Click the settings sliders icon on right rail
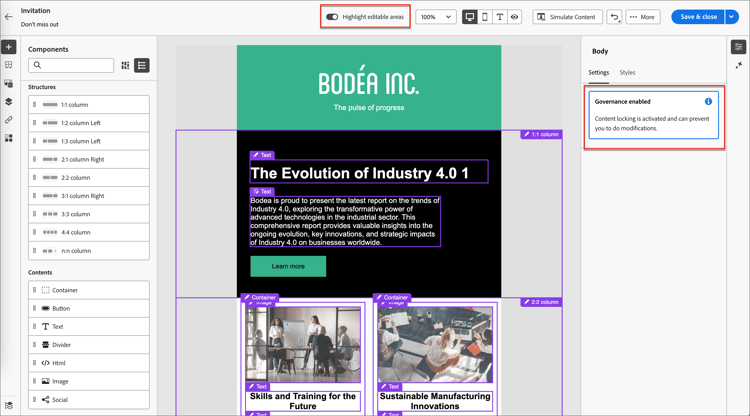Screen dimensions: 750x416 pos(739,47)
